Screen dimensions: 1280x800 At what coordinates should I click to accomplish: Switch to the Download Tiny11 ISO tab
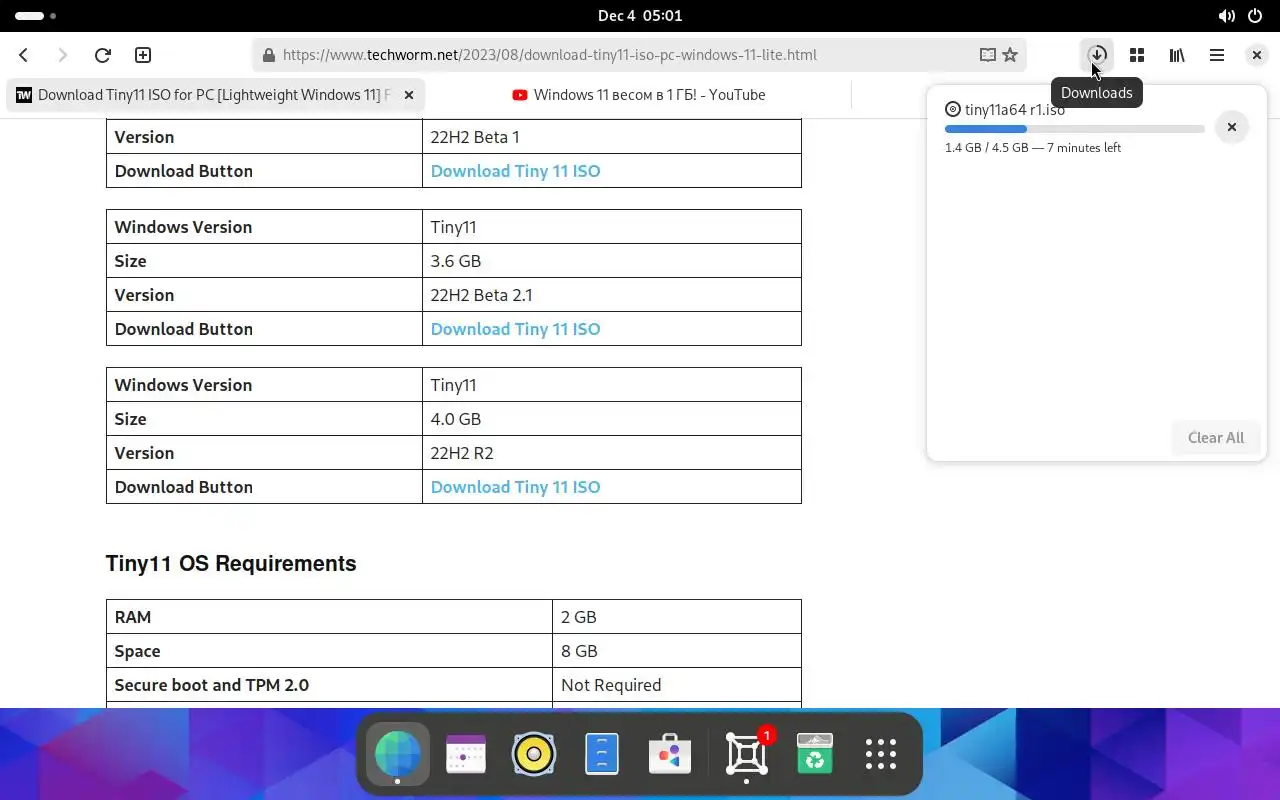215,95
